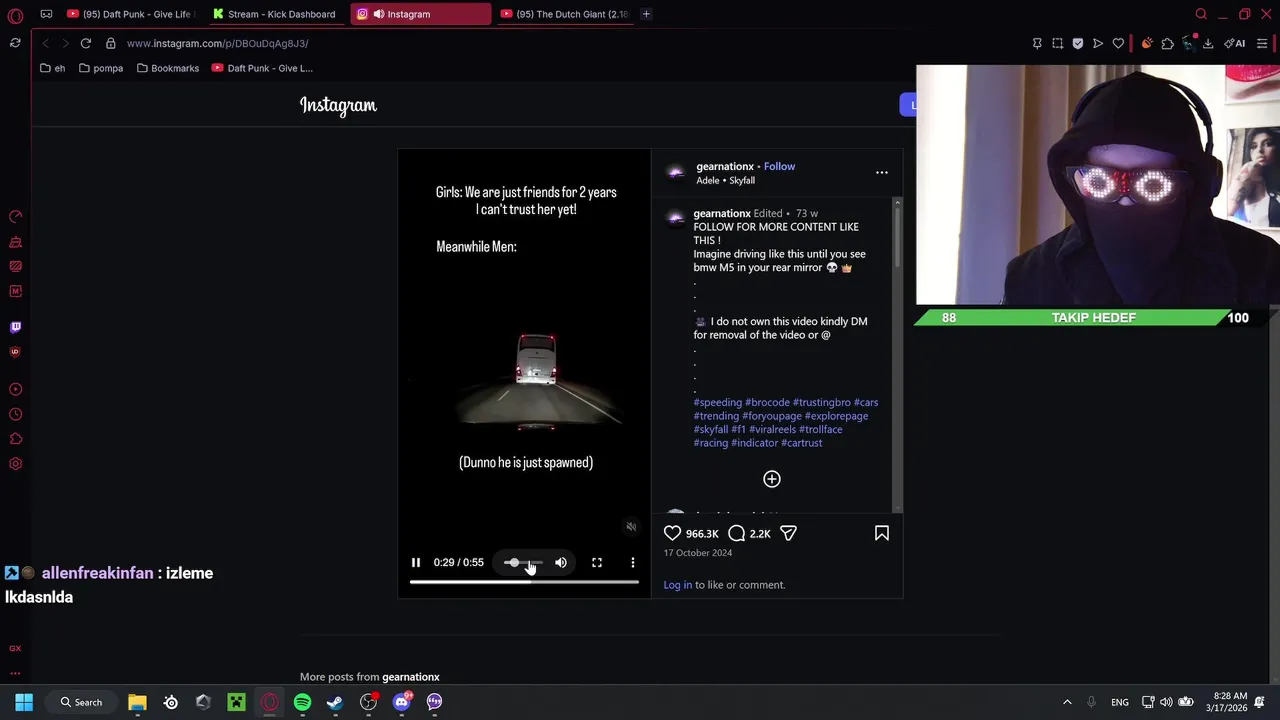Click the Windows Start button

(x=24, y=702)
